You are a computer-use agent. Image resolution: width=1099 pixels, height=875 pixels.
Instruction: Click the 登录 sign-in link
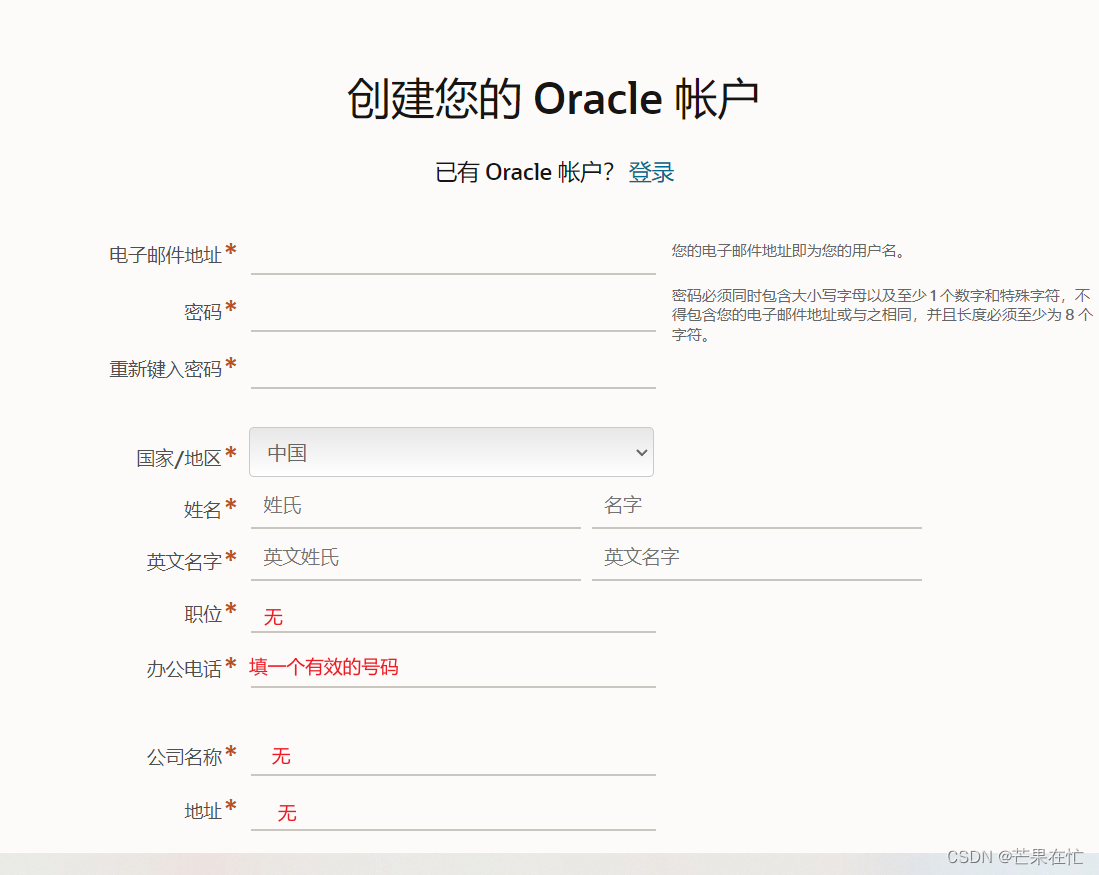pos(651,172)
